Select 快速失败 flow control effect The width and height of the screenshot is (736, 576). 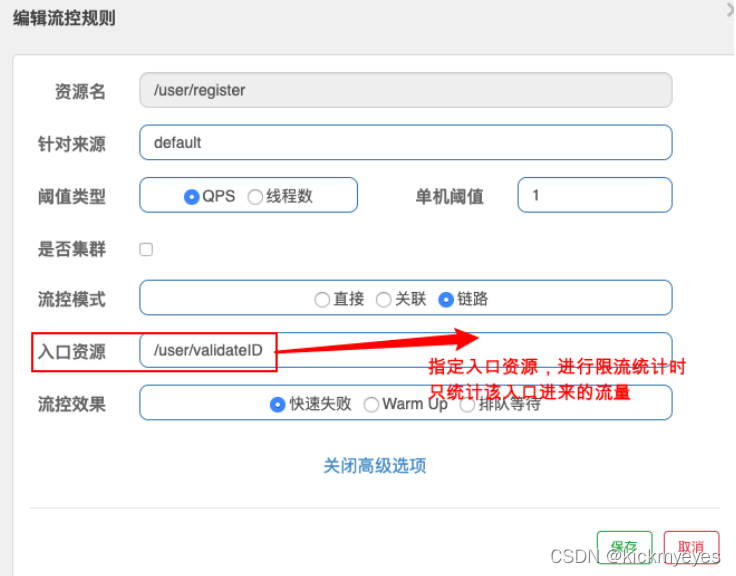(x=277, y=404)
